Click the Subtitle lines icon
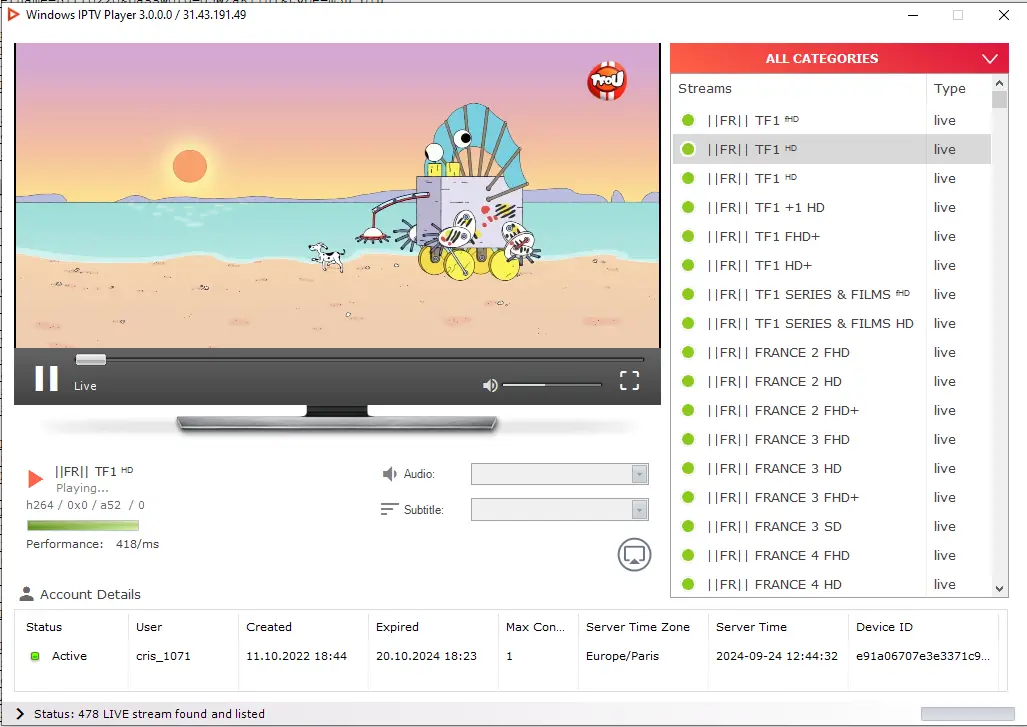Image resolution: width=1027 pixels, height=727 pixels. [389, 509]
